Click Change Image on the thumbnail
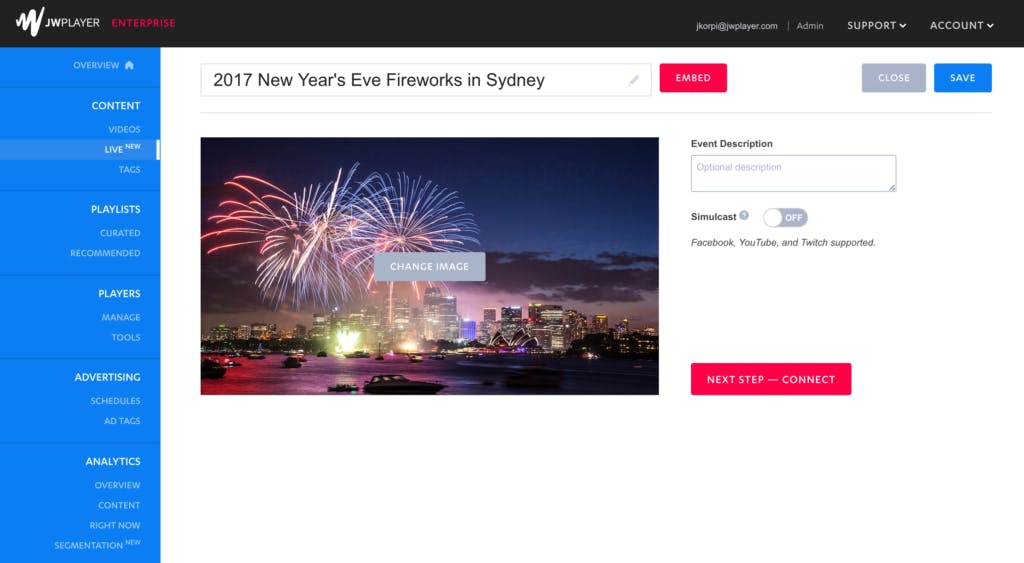This screenshot has height=563, width=1024. (x=430, y=266)
